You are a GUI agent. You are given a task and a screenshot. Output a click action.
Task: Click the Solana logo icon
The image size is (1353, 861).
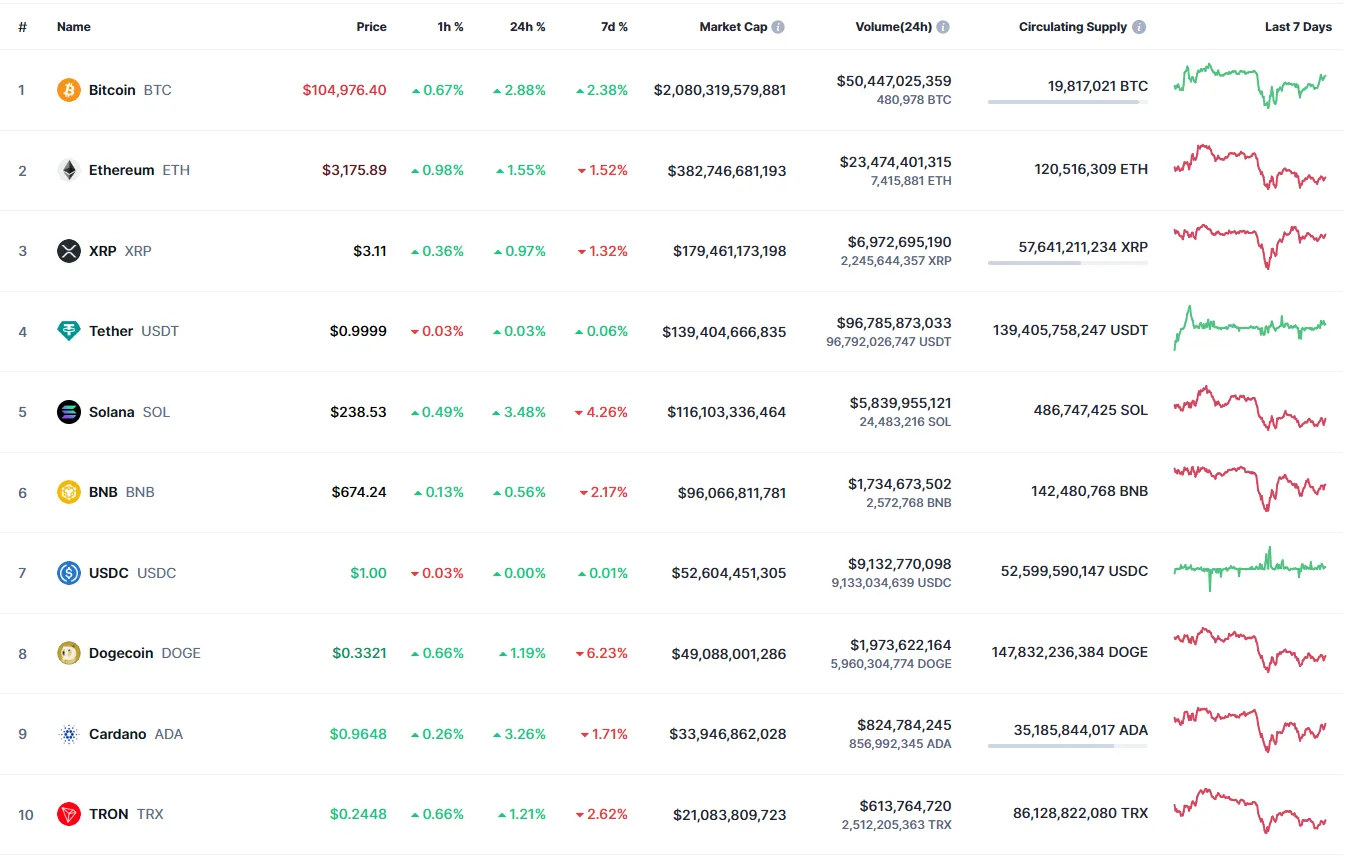[x=68, y=412]
